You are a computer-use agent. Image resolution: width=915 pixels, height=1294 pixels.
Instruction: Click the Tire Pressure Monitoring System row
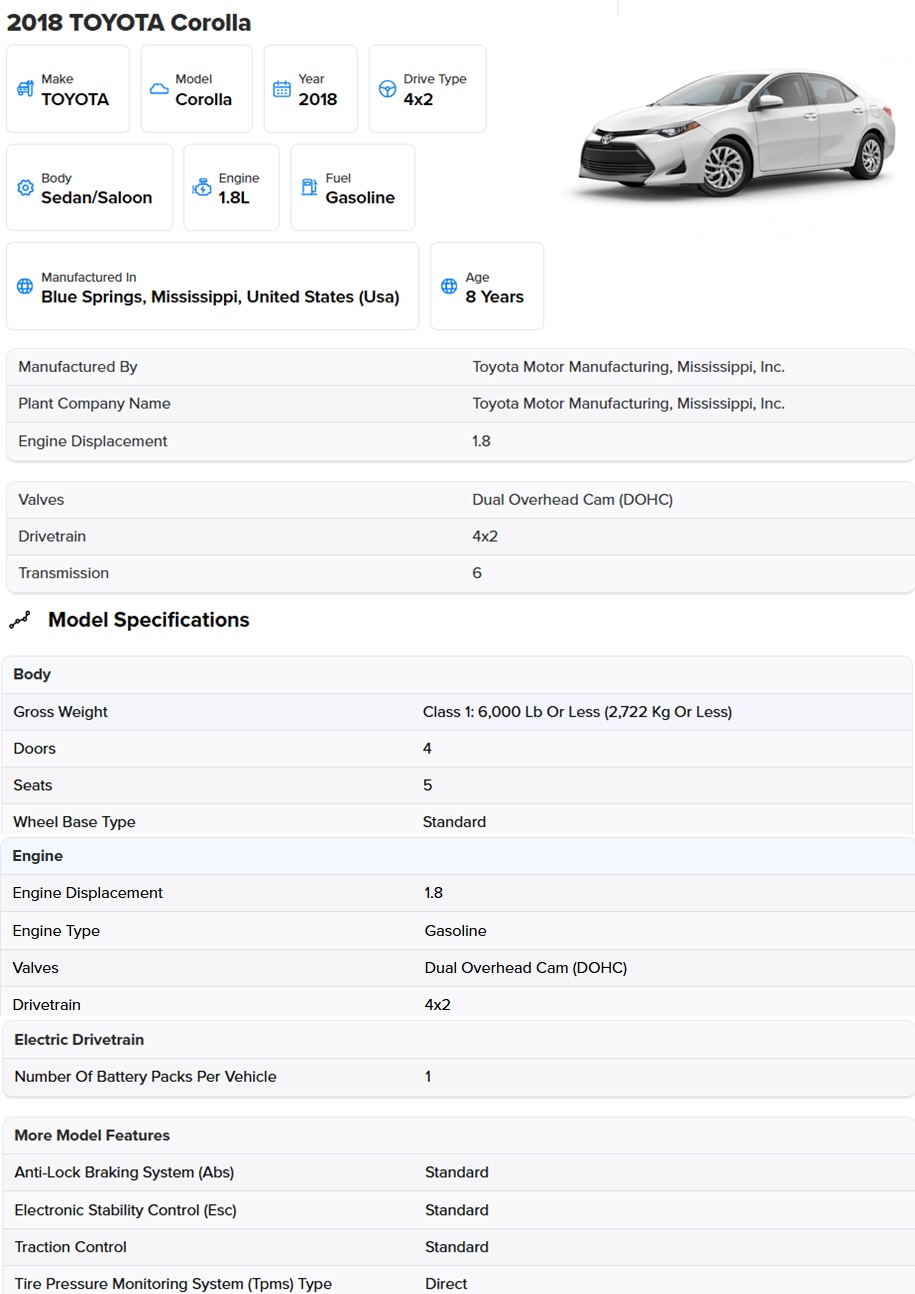point(457,1283)
